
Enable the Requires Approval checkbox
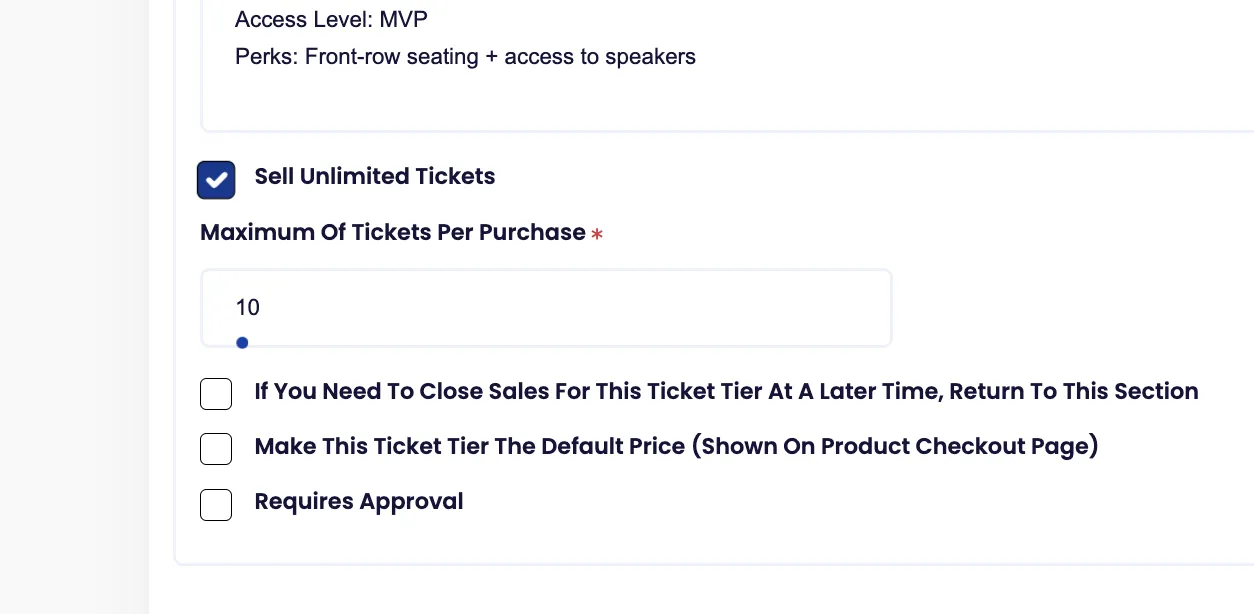click(216, 505)
